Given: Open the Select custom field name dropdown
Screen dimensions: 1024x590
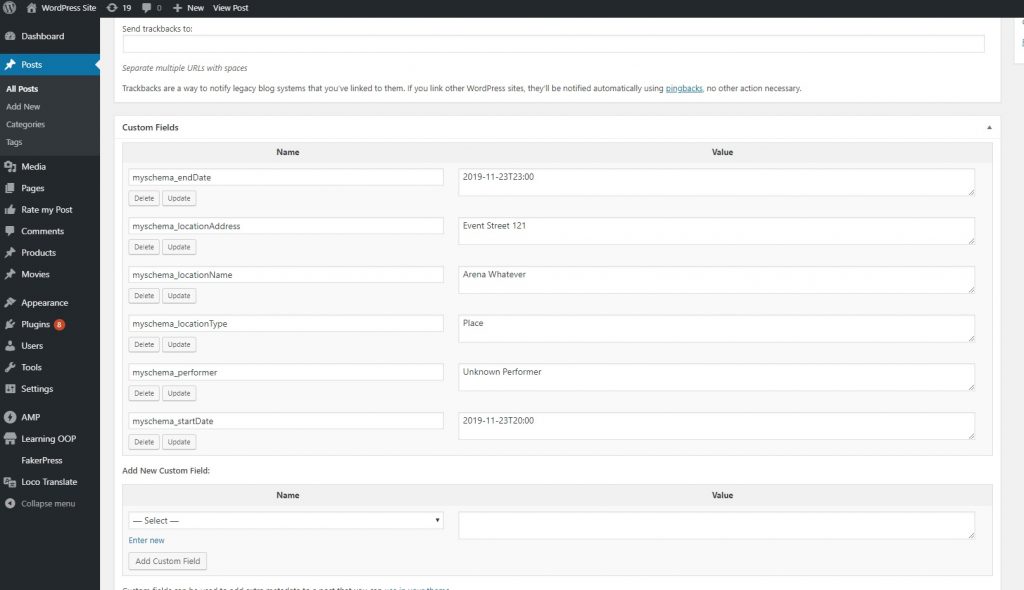Looking at the screenshot, I should 286,521.
